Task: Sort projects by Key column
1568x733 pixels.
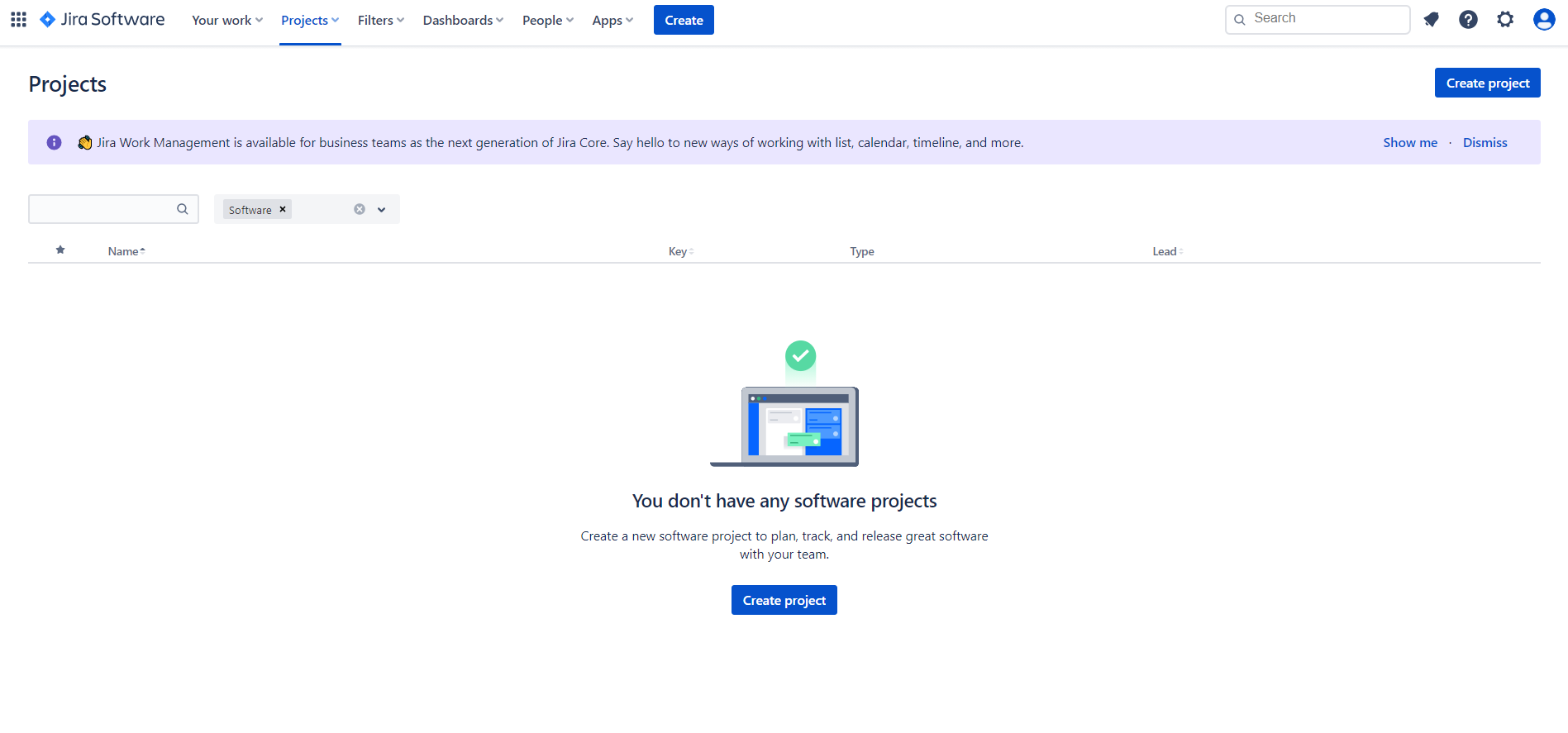Action: 681,251
